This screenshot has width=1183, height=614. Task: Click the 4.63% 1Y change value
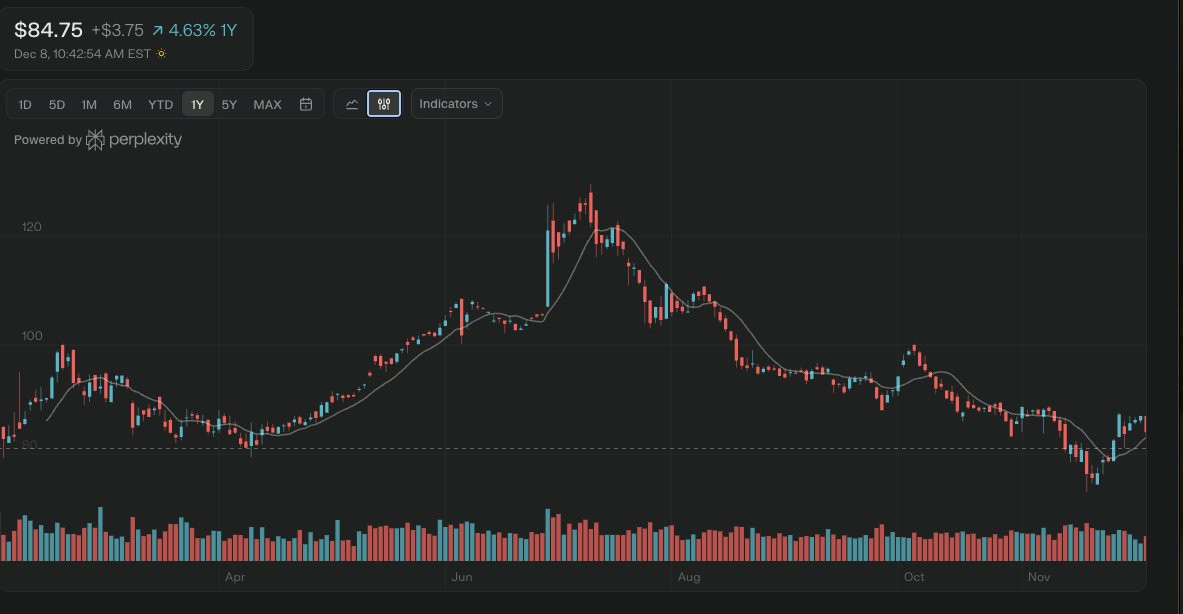pos(203,30)
